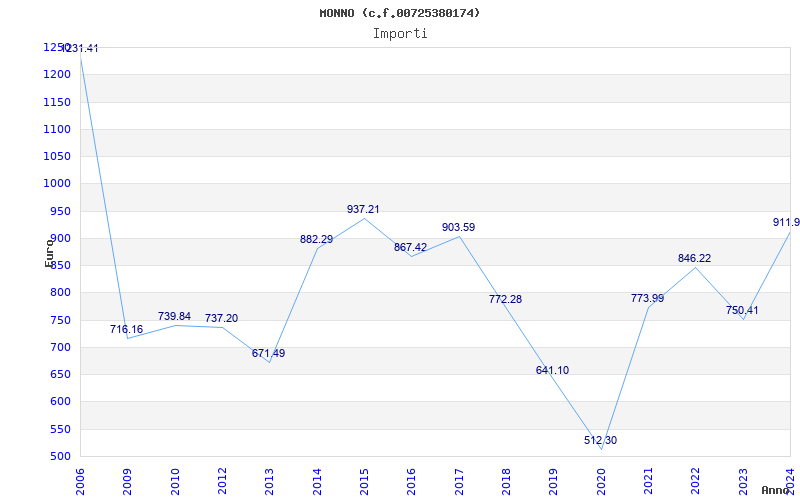Image resolution: width=800 pixels, height=500 pixels.
Task: Click the data label 903.59
Action: [x=459, y=227]
